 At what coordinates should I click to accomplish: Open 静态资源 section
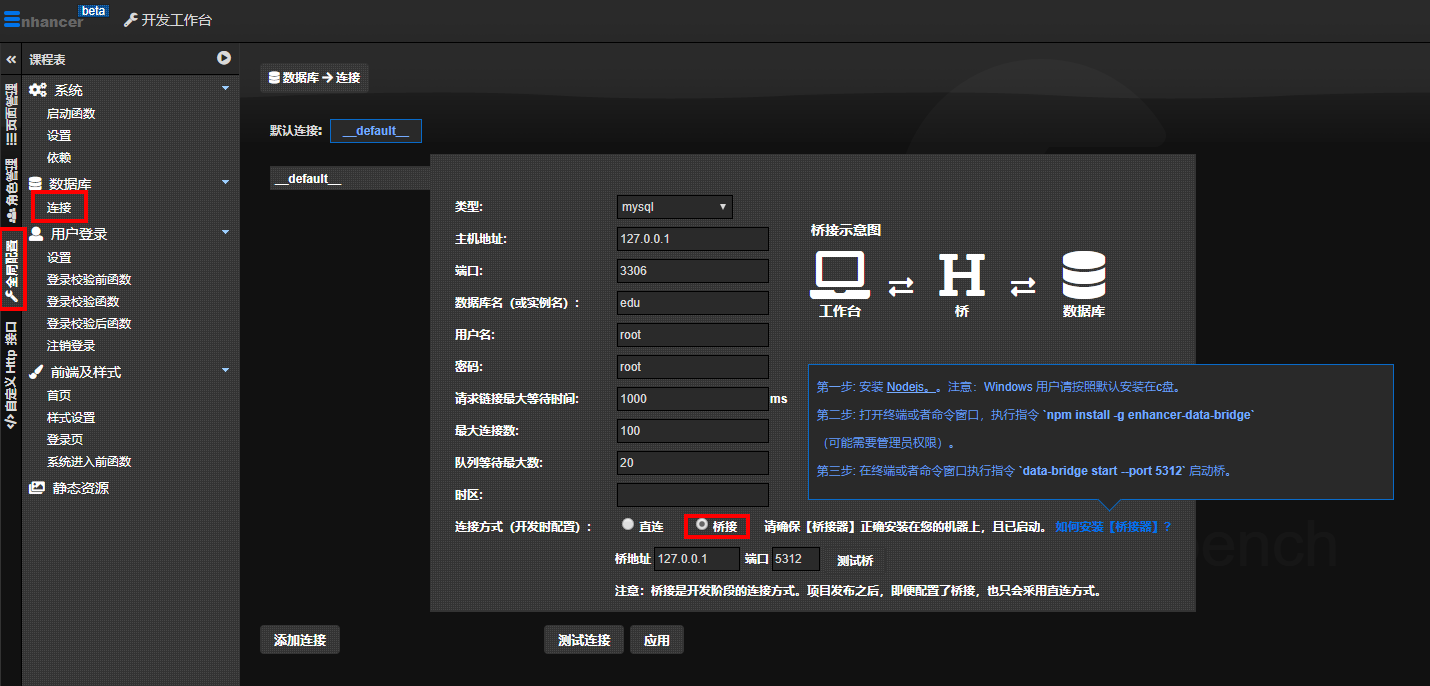coord(81,488)
